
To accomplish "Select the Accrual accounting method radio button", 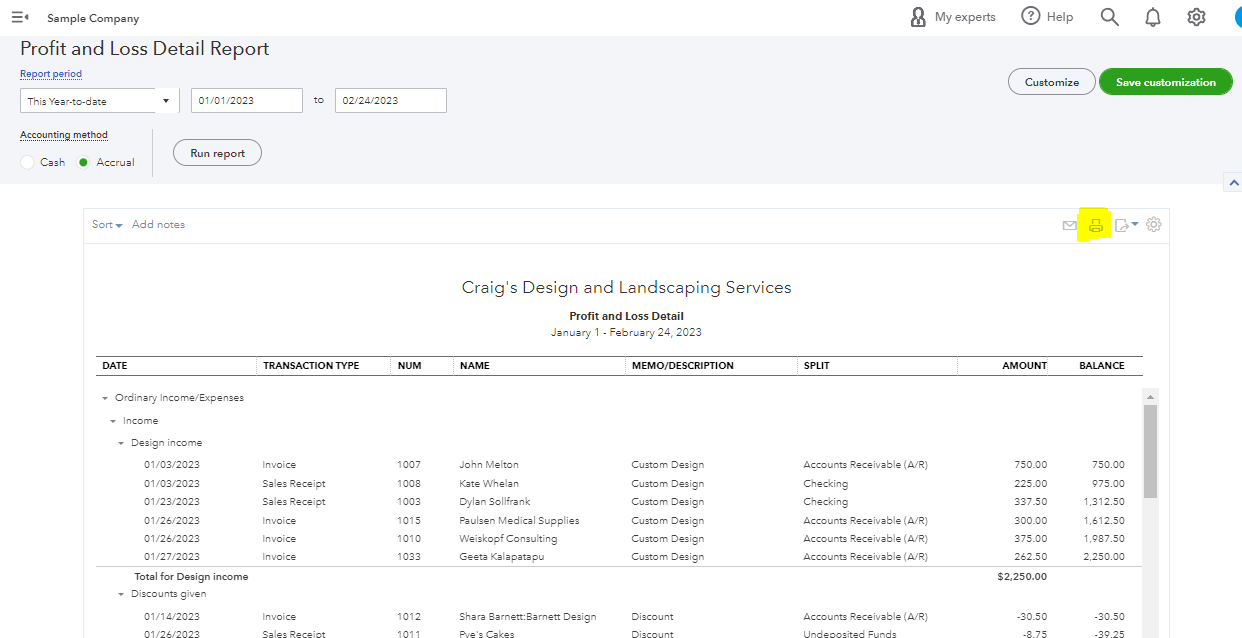I will coord(85,161).
